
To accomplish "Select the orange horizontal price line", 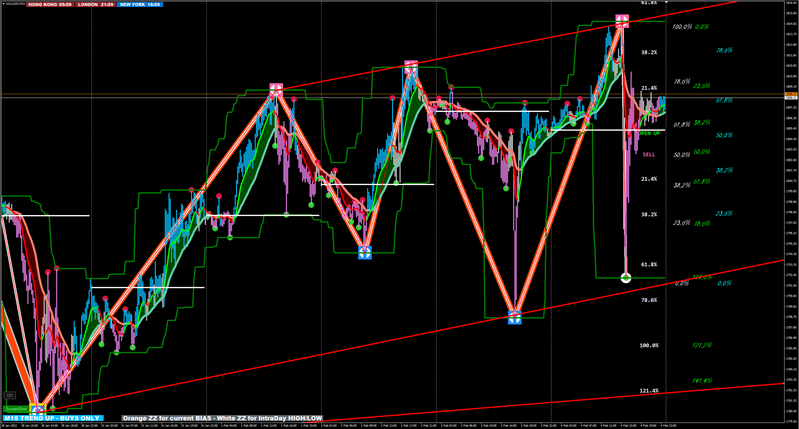I will click(x=392, y=94).
